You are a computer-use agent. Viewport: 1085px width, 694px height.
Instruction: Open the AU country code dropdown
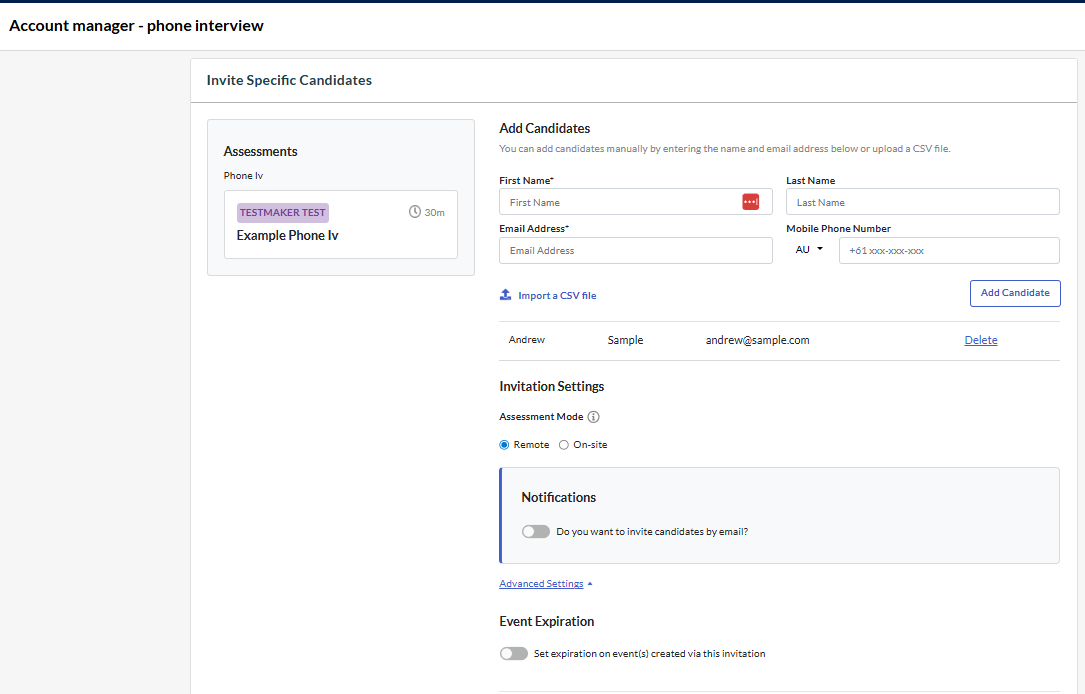[x=809, y=250]
